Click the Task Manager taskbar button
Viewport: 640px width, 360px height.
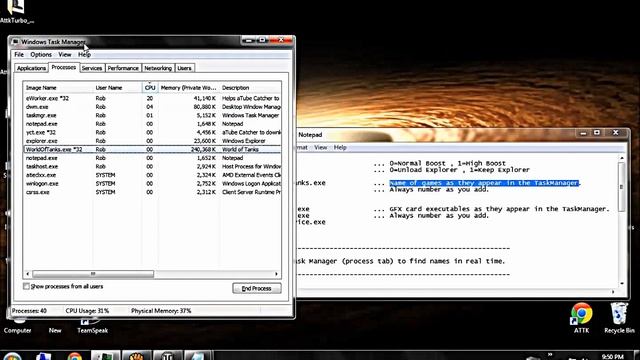click(105, 356)
